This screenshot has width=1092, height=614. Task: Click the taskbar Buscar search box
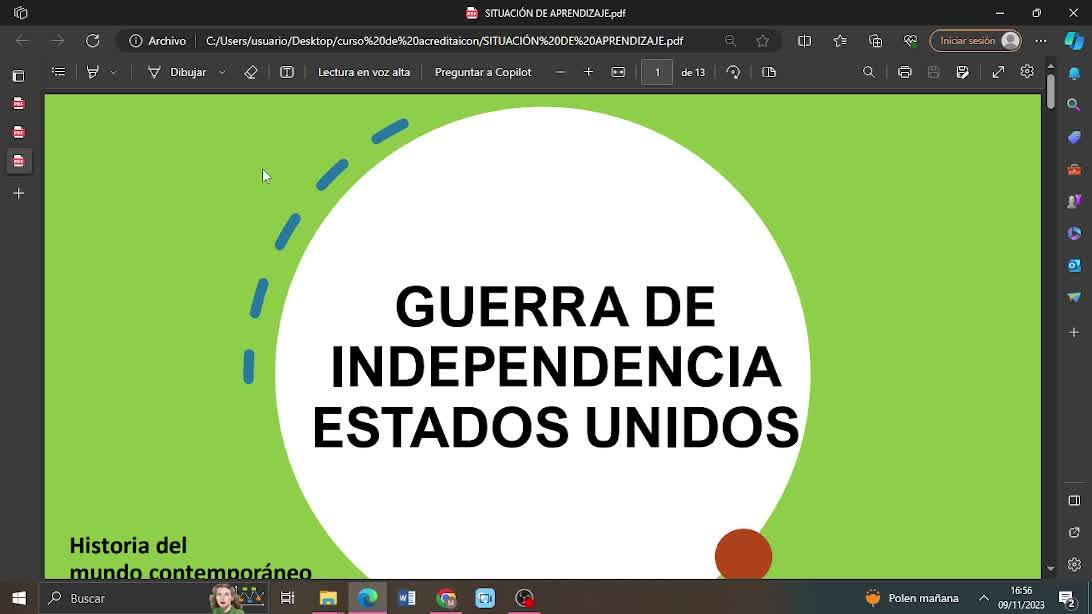point(153,598)
